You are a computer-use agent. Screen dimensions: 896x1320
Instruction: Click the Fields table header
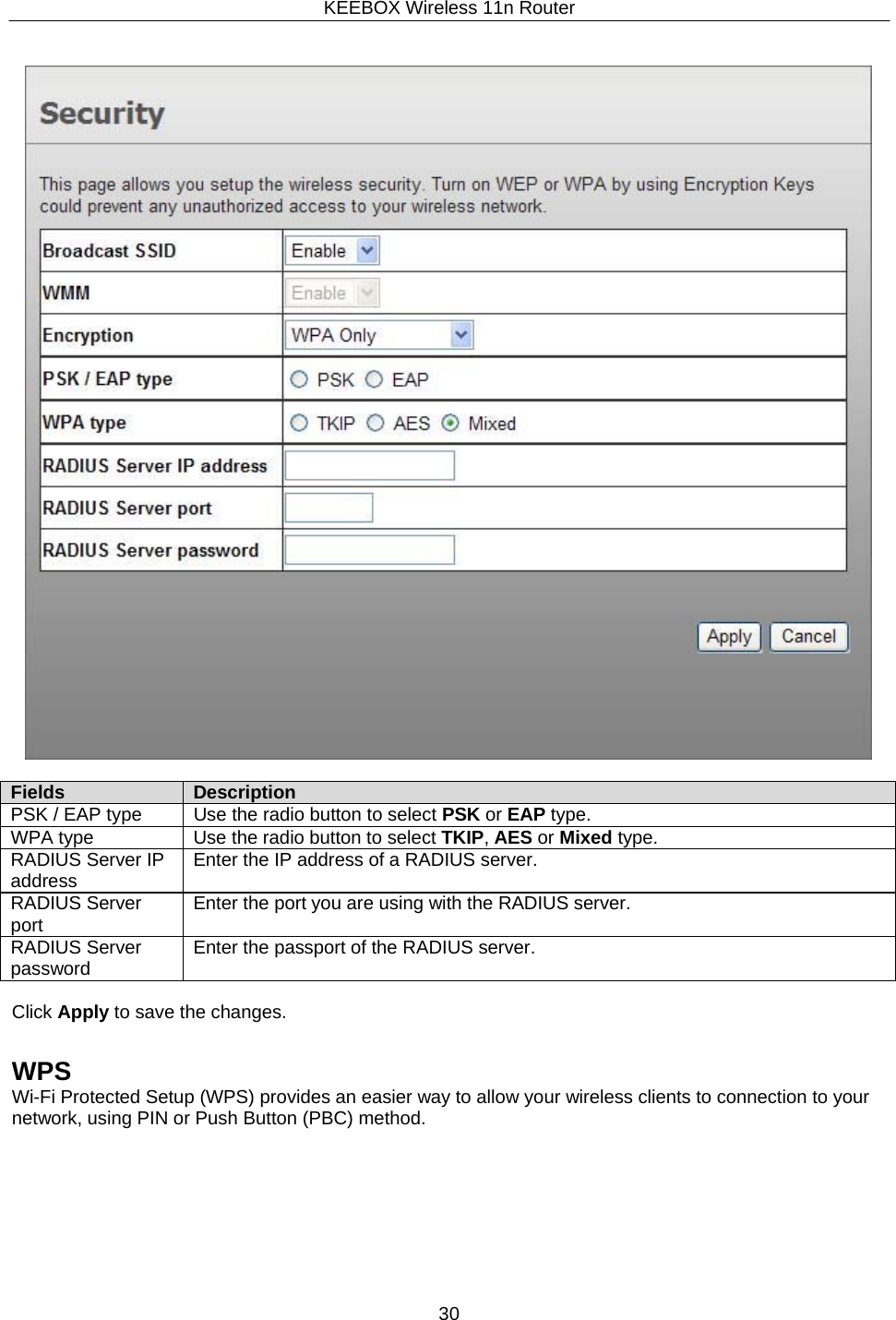(x=36, y=792)
